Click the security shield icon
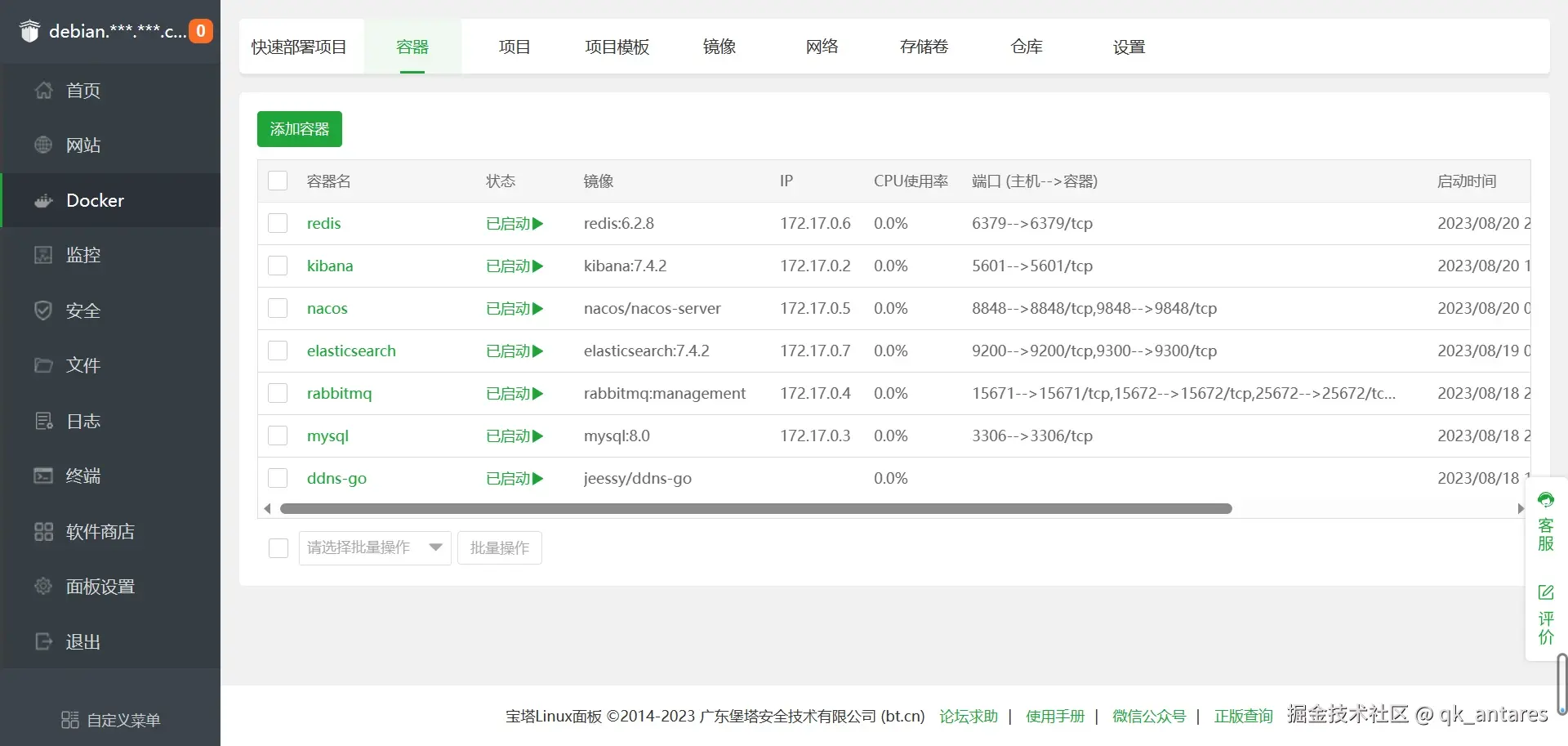1568x746 pixels. [43, 310]
